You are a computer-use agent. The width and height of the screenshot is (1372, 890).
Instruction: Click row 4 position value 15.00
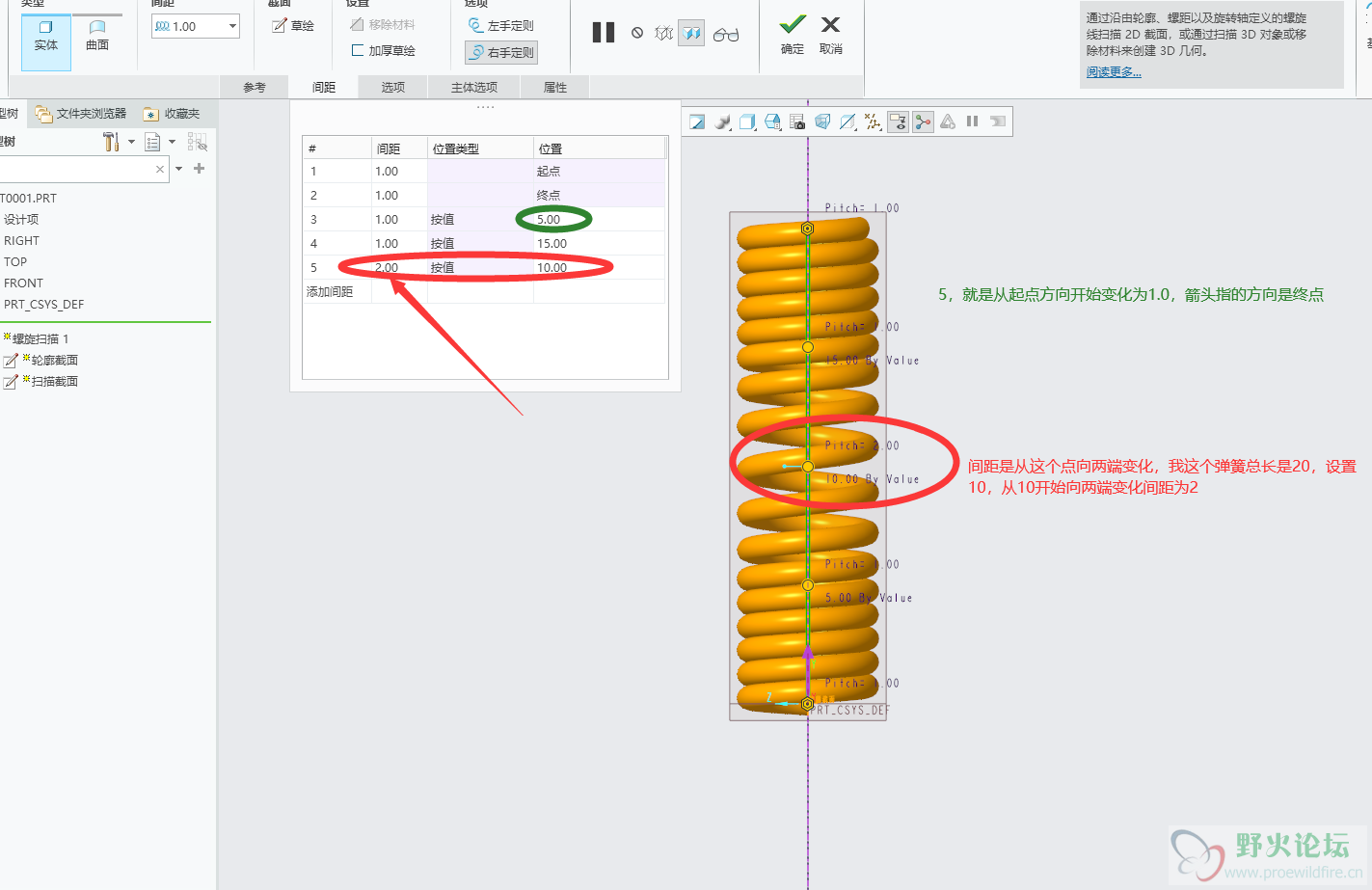pos(551,243)
